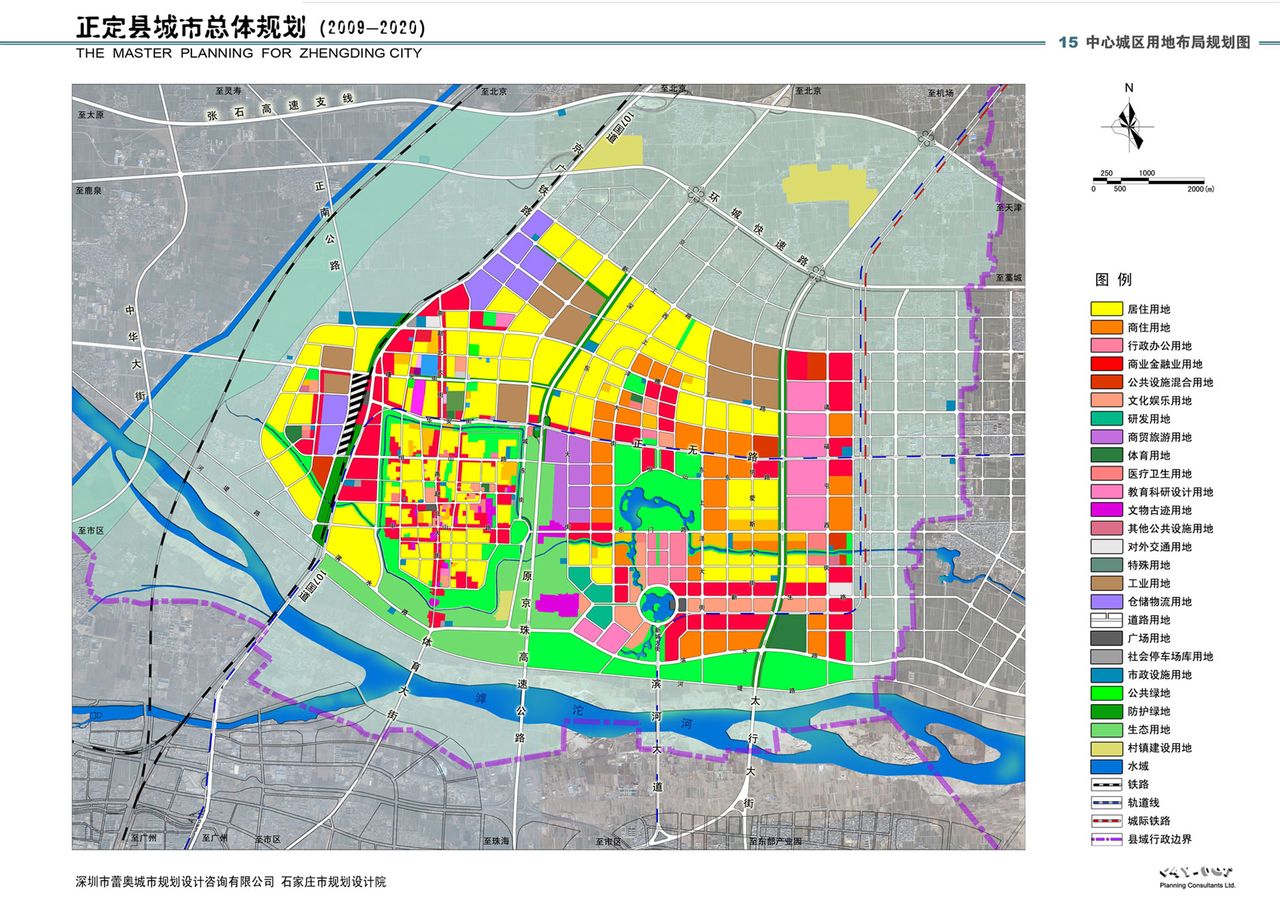
Task: Select the red 商业金融业用地 legend swatch
Action: click(1105, 364)
